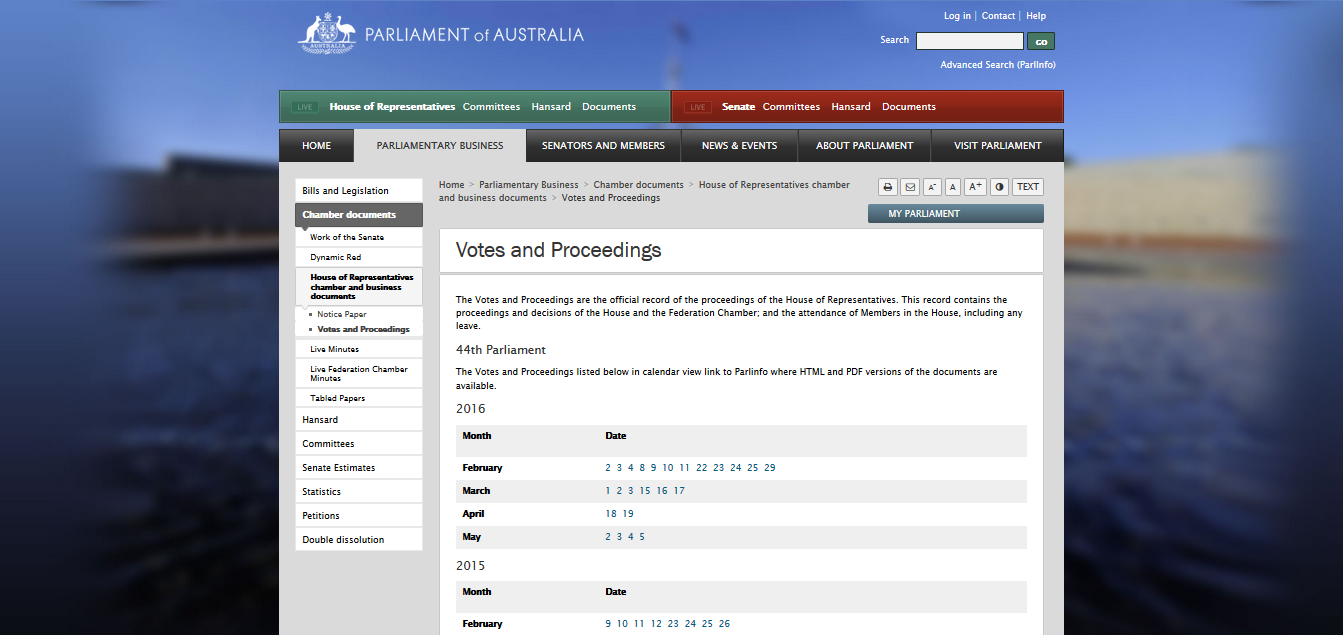
Task: Open Live Minutes in the sidebar
Action: point(359,349)
